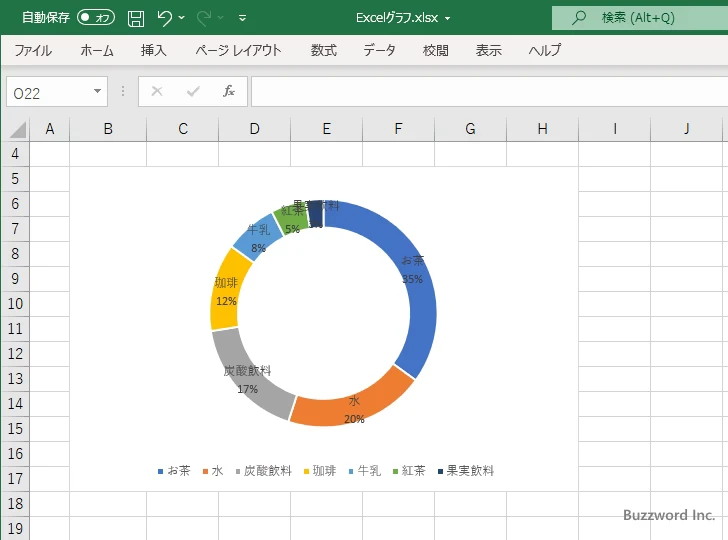Select column D header

pos(254,129)
